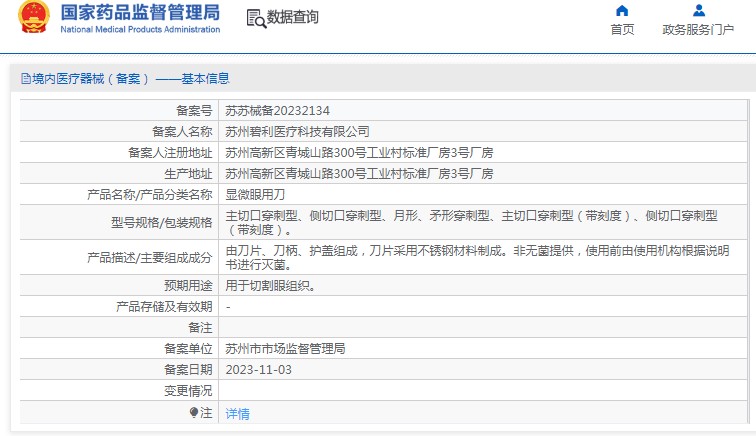Go to 首页 home page text

(x=622, y=30)
